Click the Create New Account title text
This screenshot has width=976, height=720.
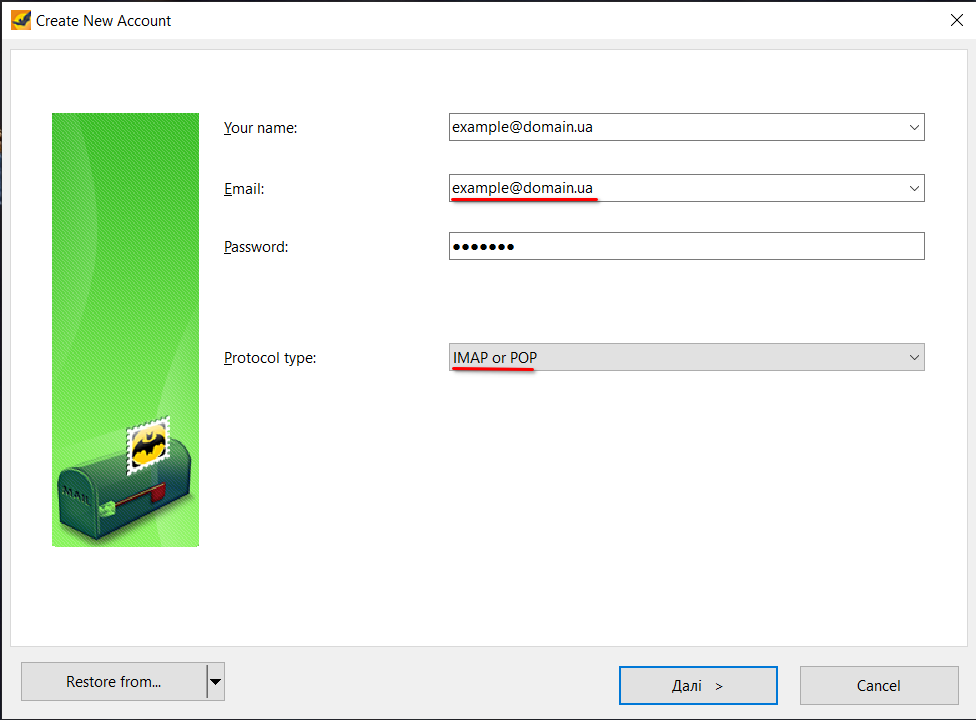104,20
